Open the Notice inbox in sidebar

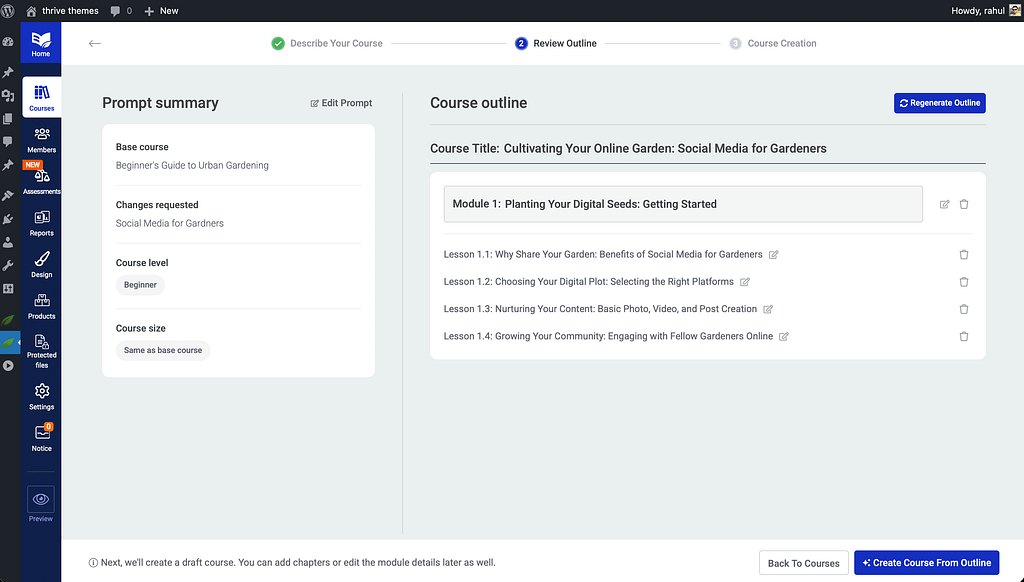point(41,438)
